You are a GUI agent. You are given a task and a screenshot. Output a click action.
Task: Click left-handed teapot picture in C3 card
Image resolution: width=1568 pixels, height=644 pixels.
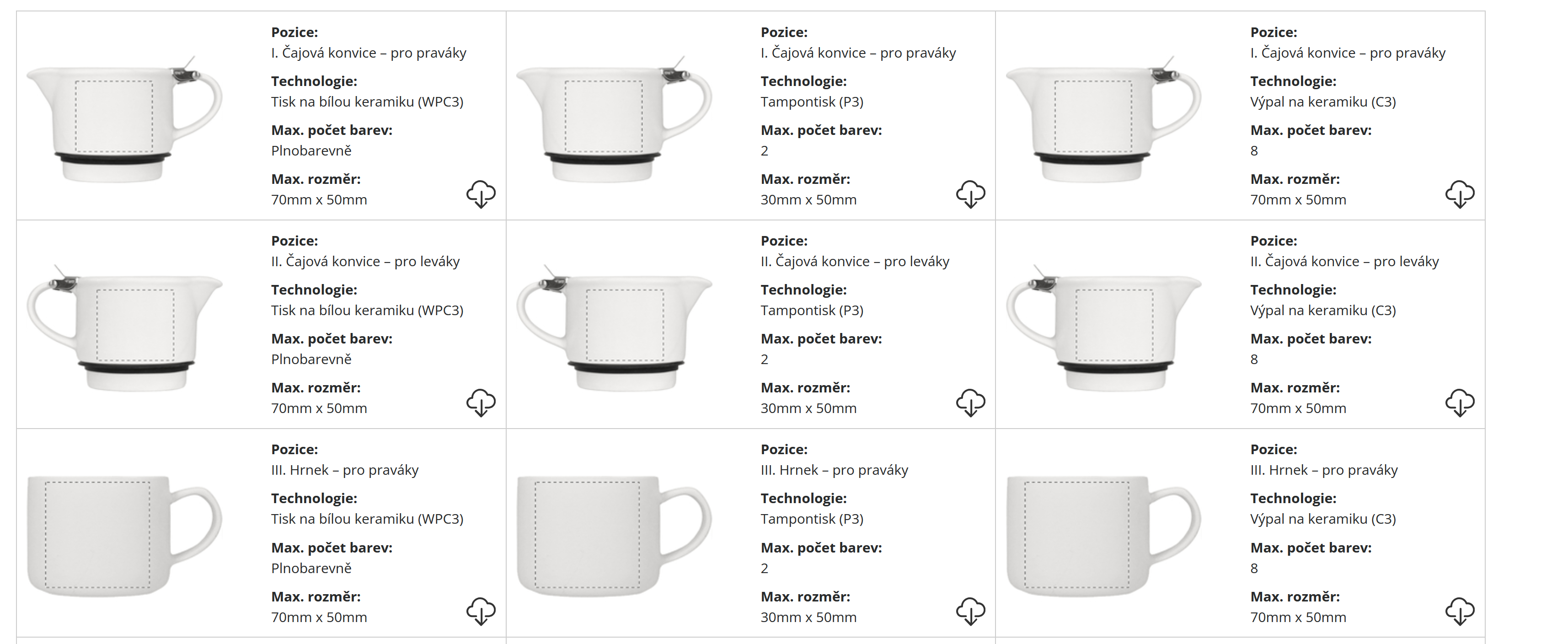click(1103, 329)
